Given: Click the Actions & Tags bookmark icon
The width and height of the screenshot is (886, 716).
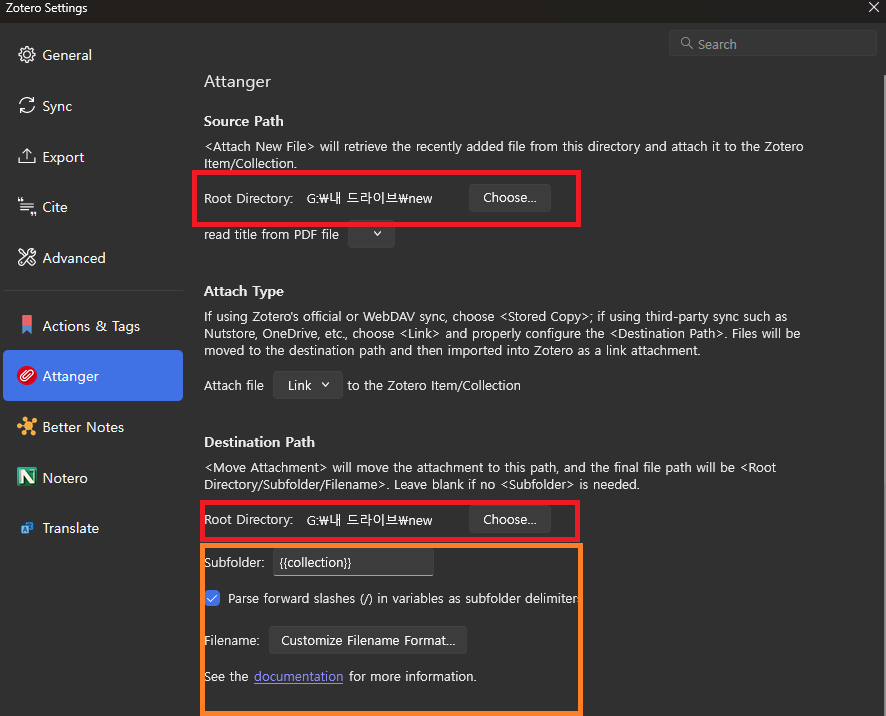Looking at the screenshot, I should tap(27, 326).
